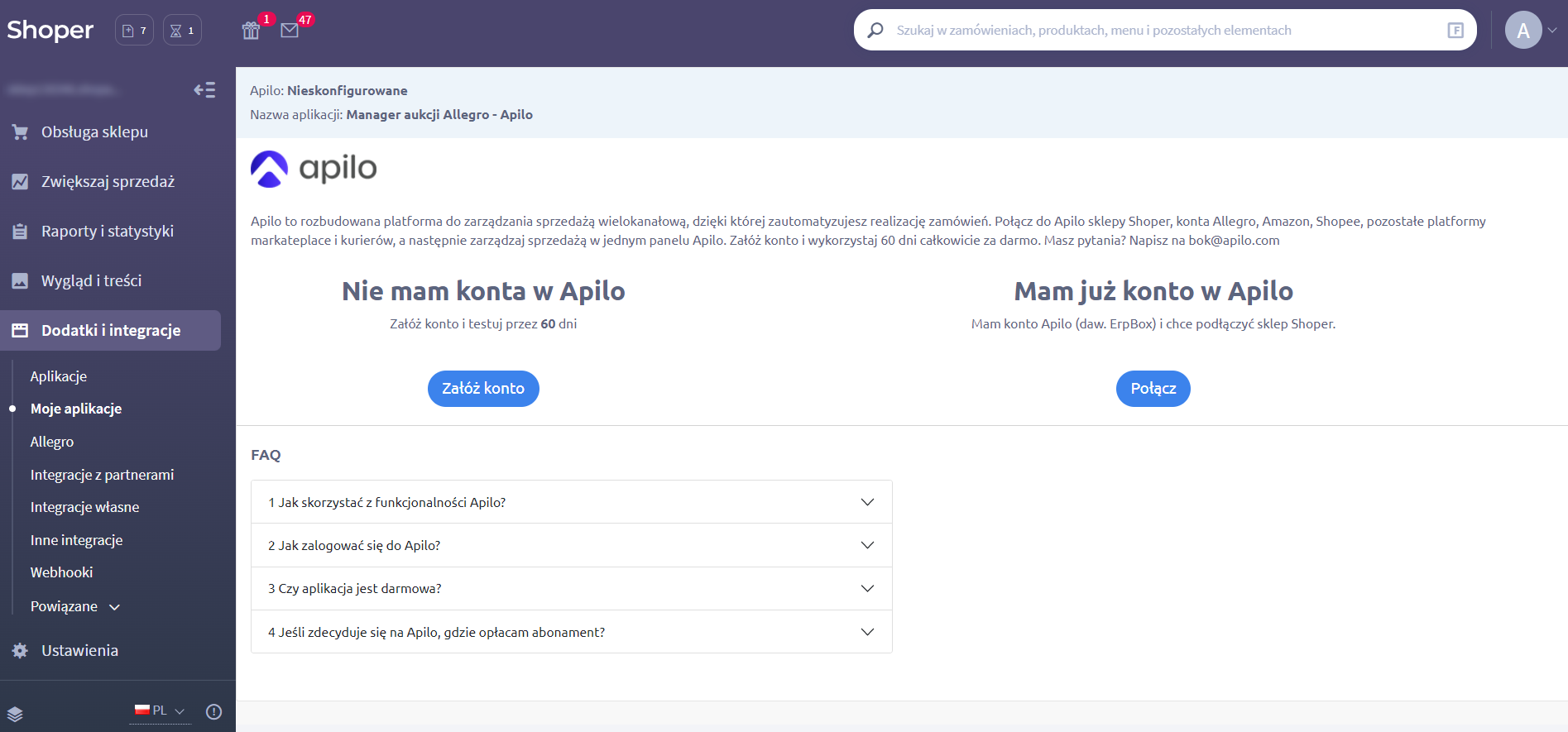The width and height of the screenshot is (1568, 732).
Task: Click the Połącz button
Action: pyautogui.click(x=1153, y=389)
